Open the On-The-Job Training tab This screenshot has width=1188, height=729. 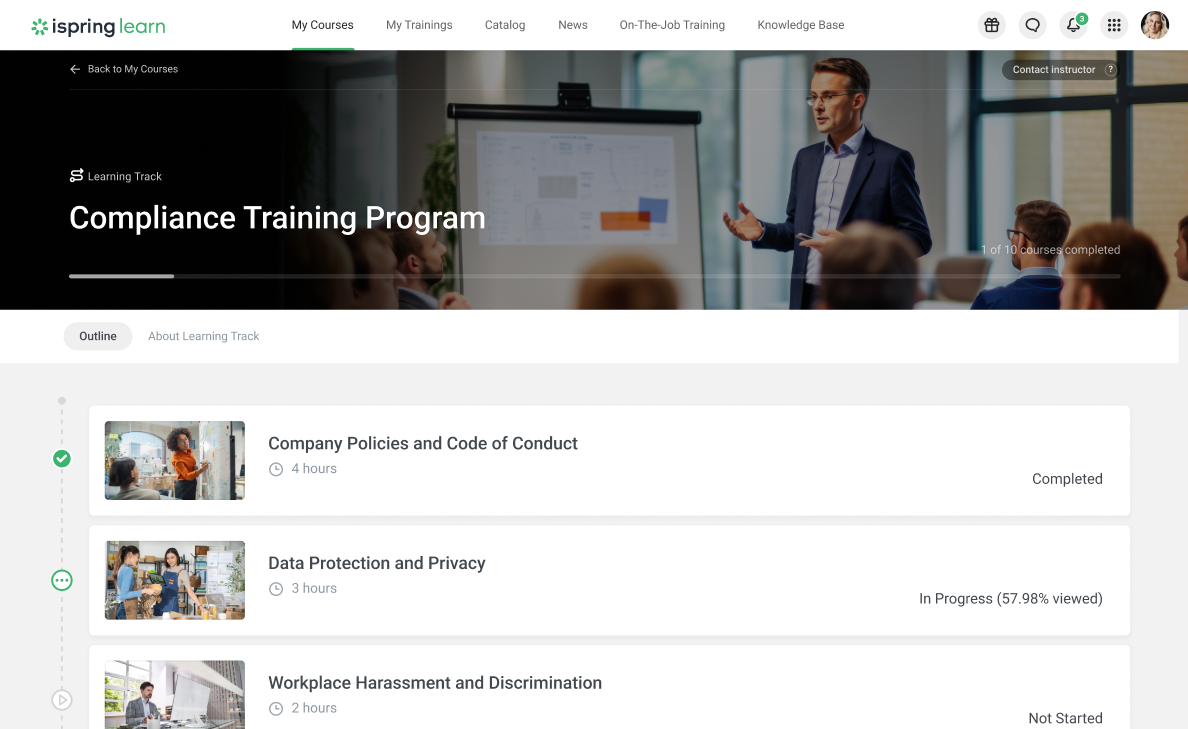point(672,25)
